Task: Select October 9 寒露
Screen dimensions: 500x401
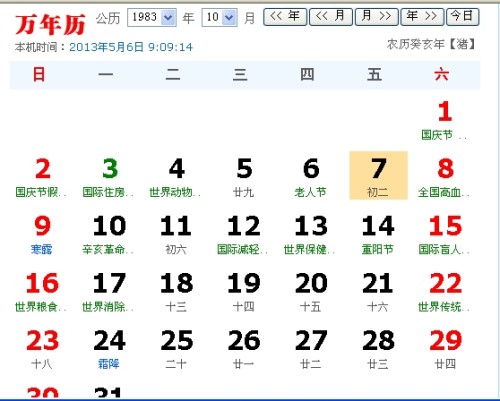Action: click(x=42, y=235)
